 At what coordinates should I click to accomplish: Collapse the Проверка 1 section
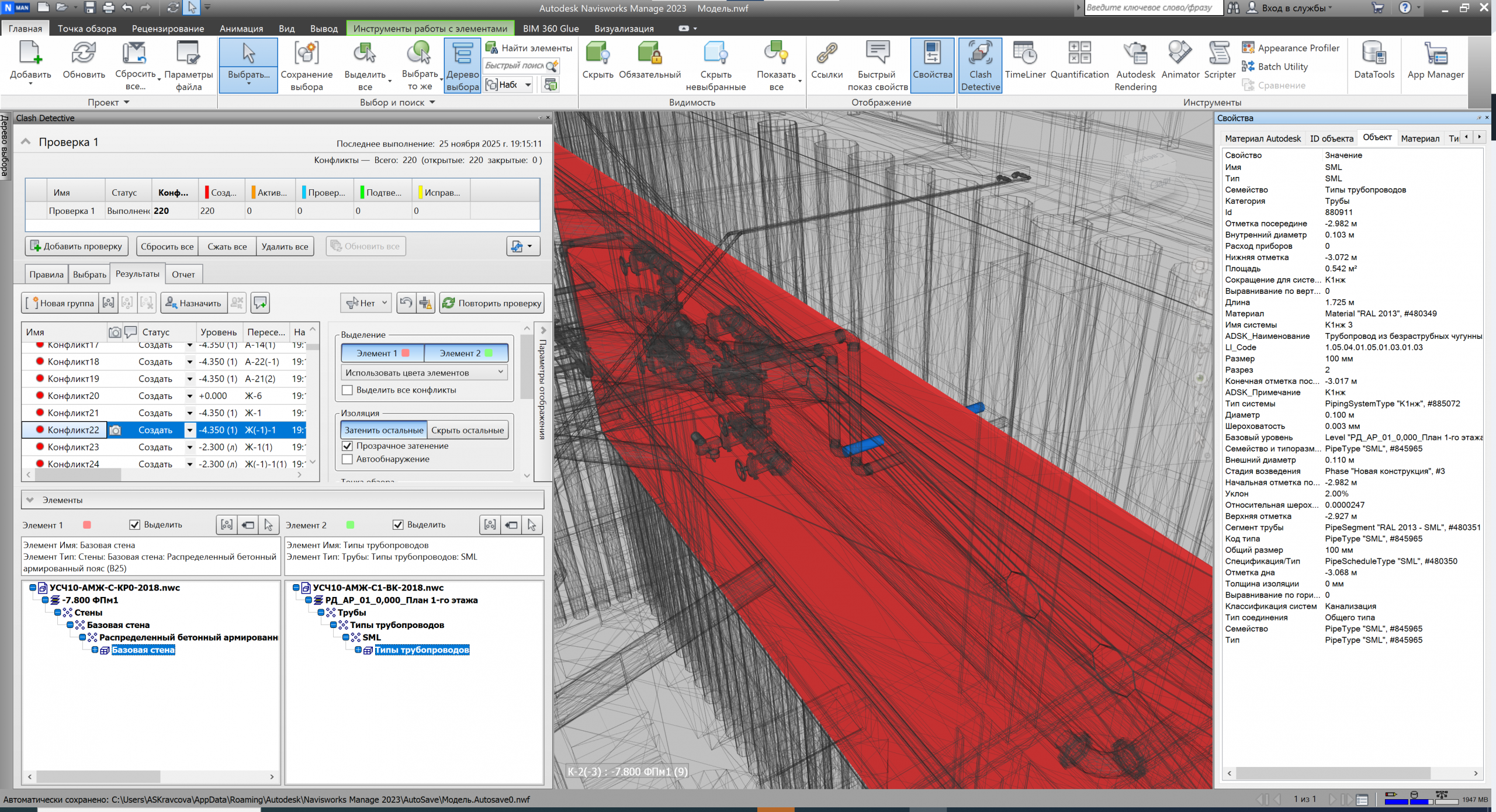[x=25, y=141]
